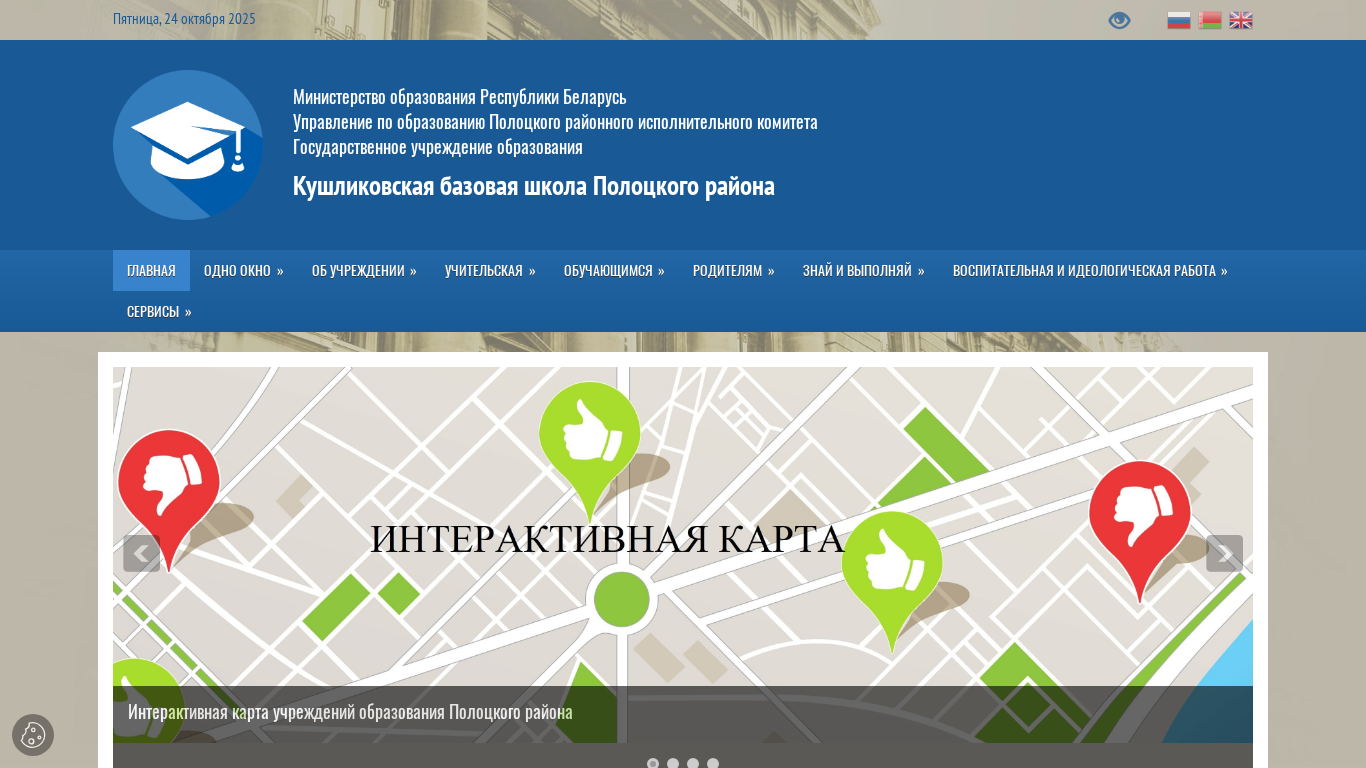Go to previous slide with left arrow
The height and width of the screenshot is (768, 1366).
pos(141,553)
